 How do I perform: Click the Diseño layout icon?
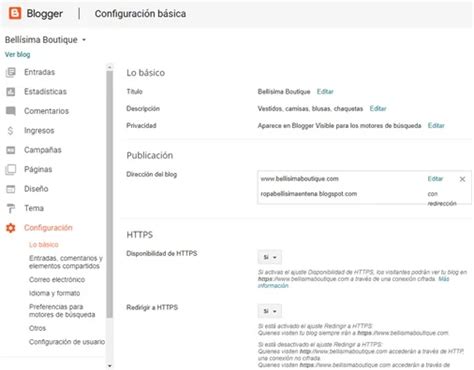pos(11,189)
